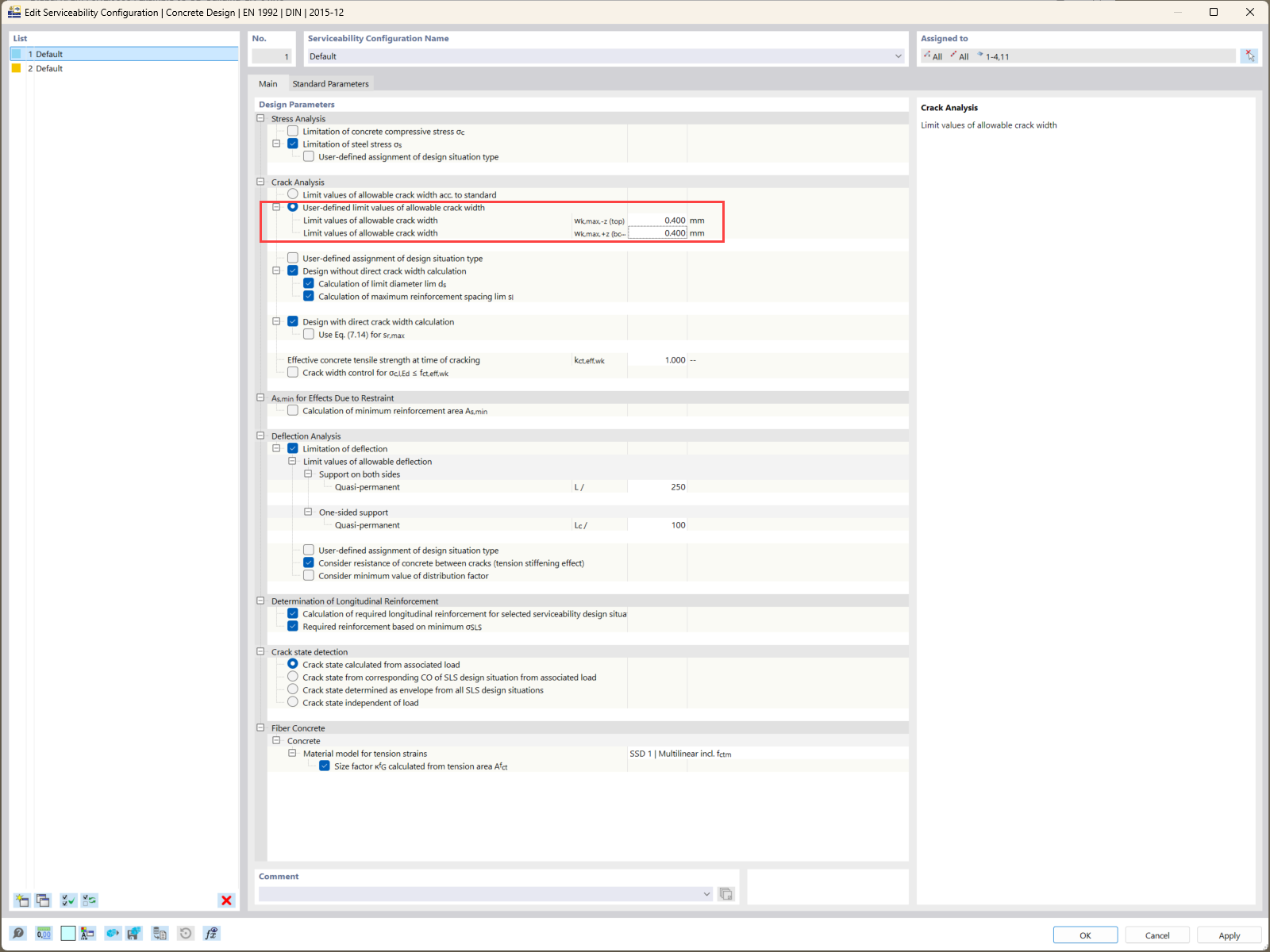Viewport: 1270px width, 952px height.
Task: Select all configurations in the list
Action: [67, 900]
